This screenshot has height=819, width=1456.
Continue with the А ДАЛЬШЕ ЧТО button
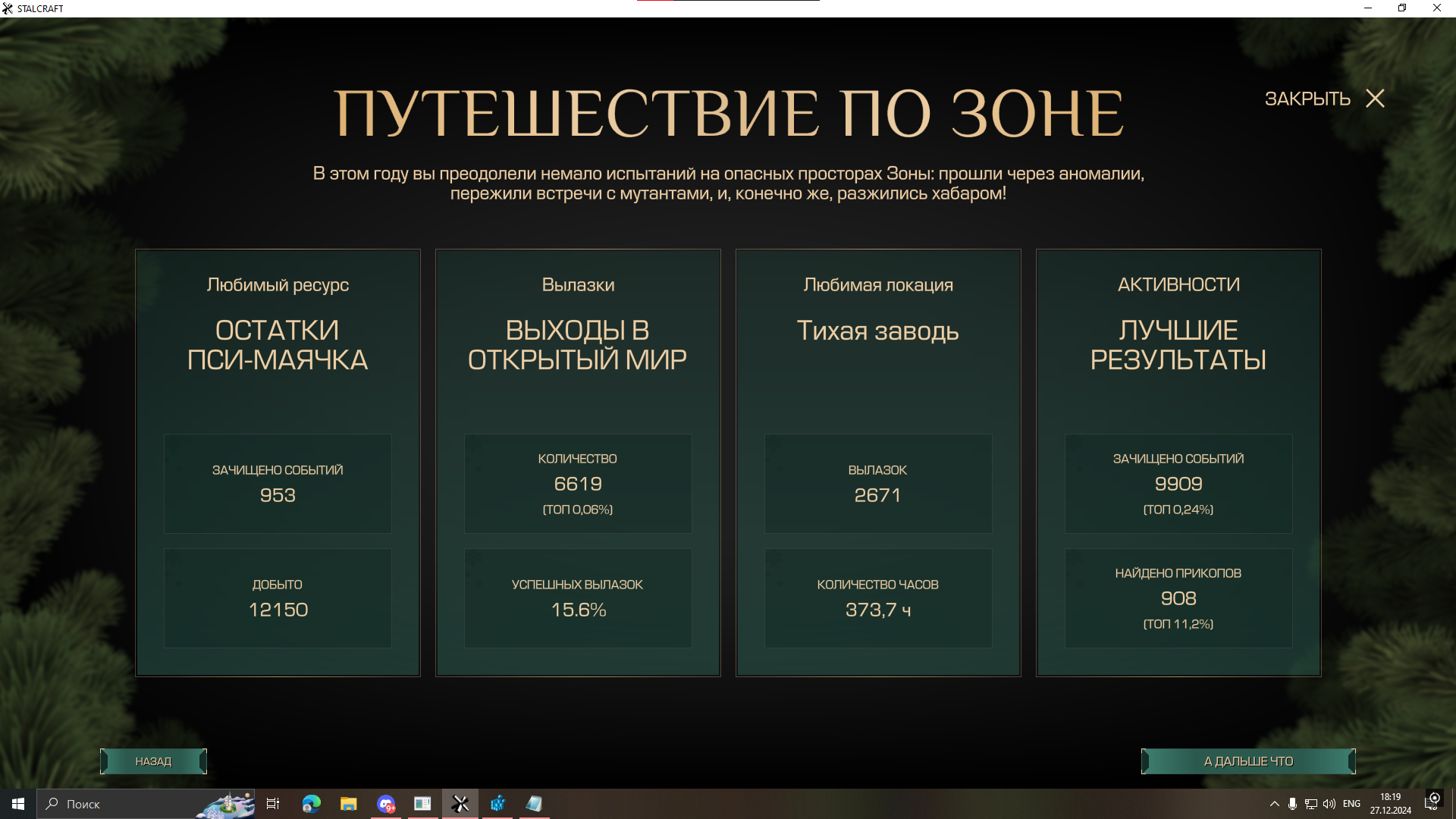[1248, 761]
